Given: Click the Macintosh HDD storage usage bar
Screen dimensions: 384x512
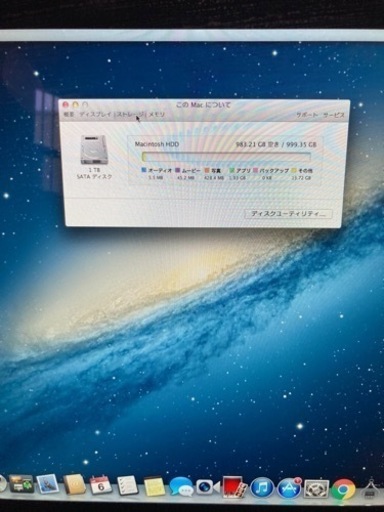Looking at the screenshot, I should pyautogui.click(x=226, y=157).
